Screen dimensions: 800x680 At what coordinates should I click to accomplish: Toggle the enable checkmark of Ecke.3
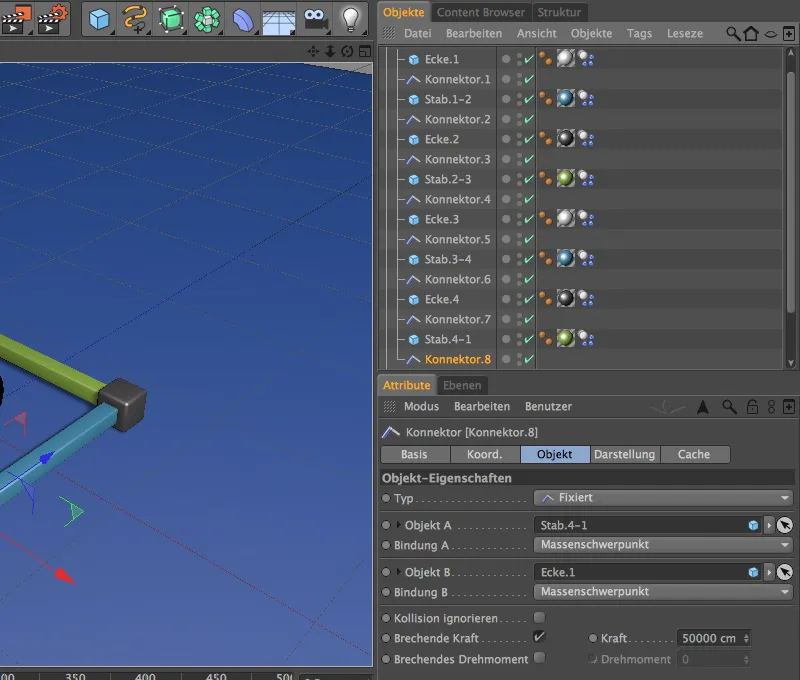[x=529, y=219]
